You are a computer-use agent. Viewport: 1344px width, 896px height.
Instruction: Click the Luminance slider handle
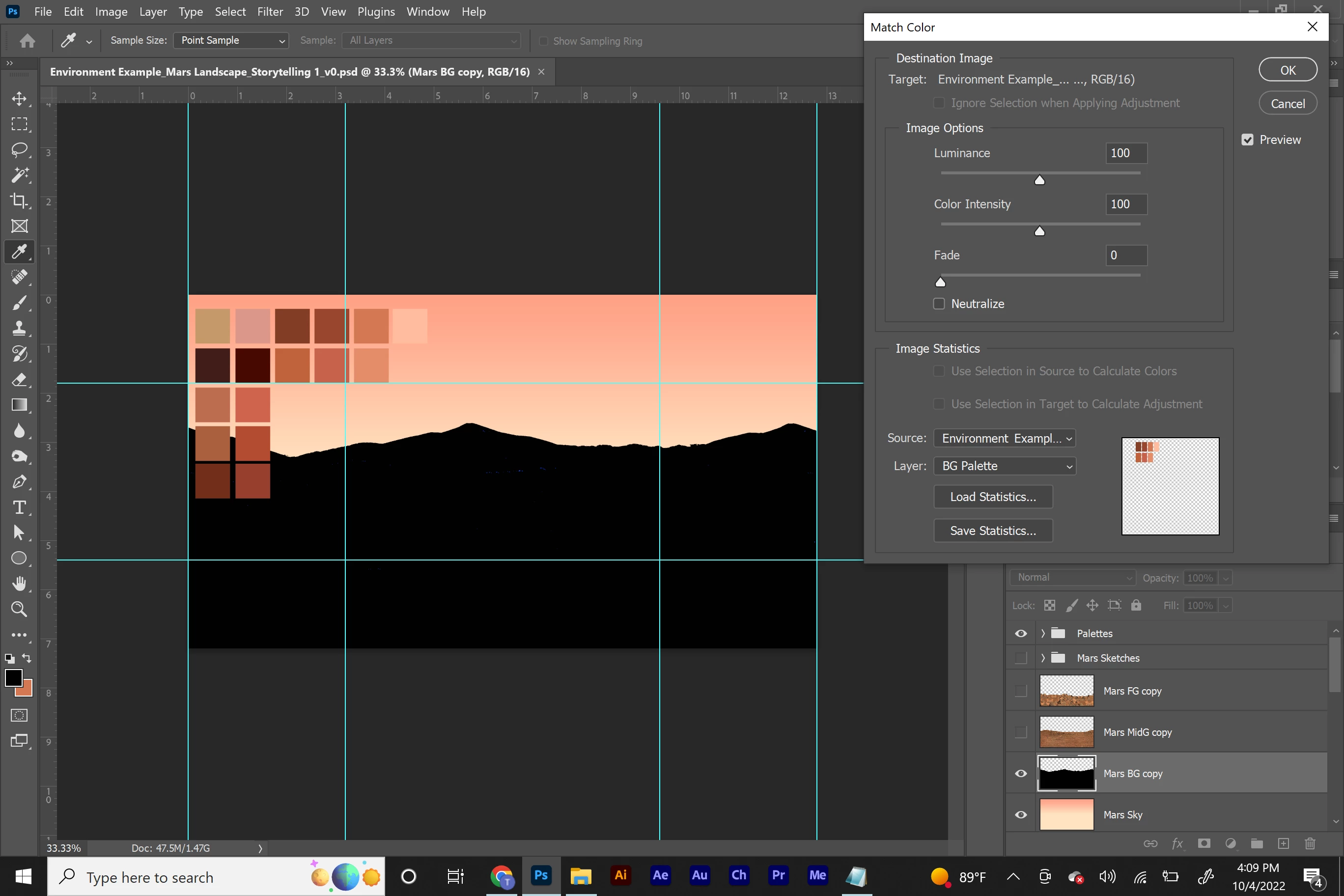tap(1039, 181)
